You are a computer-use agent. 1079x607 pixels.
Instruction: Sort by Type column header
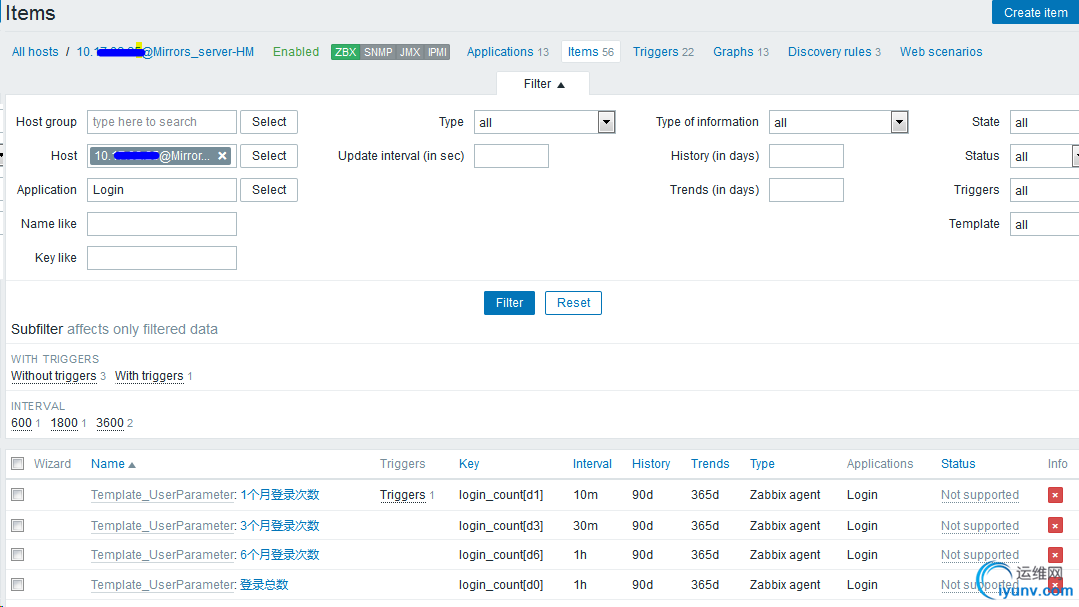(x=762, y=464)
